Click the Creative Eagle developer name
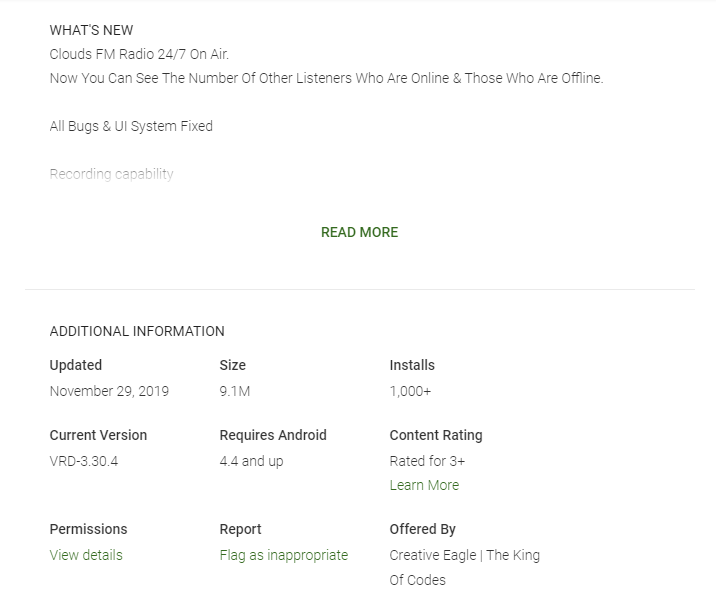This screenshot has width=716, height=591. click(464, 567)
